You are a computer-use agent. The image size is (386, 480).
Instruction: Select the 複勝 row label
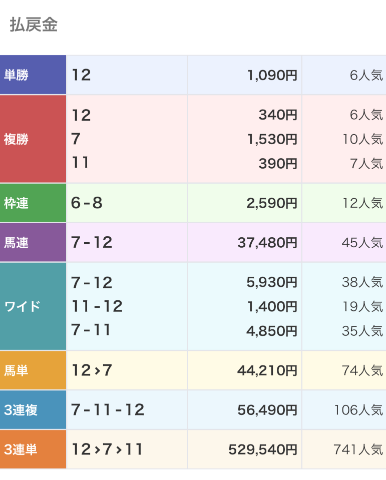click(33, 139)
